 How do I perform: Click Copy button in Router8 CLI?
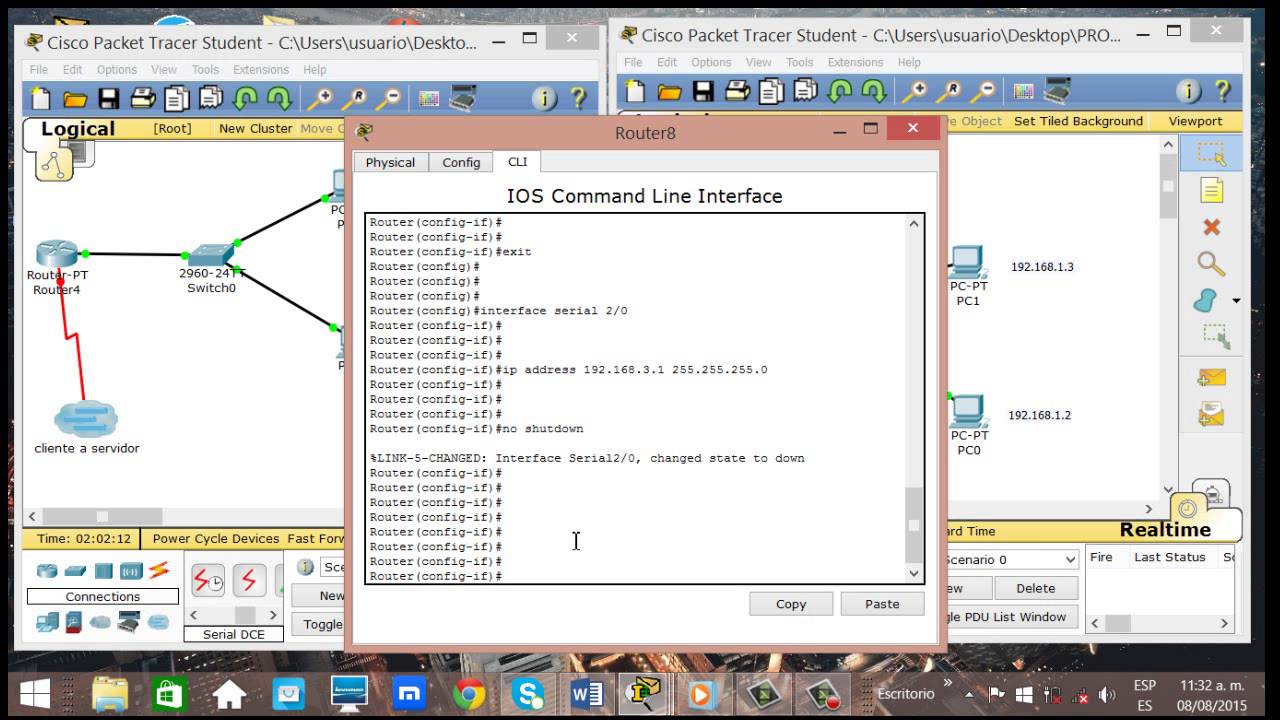pyautogui.click(x=790, y=604)
